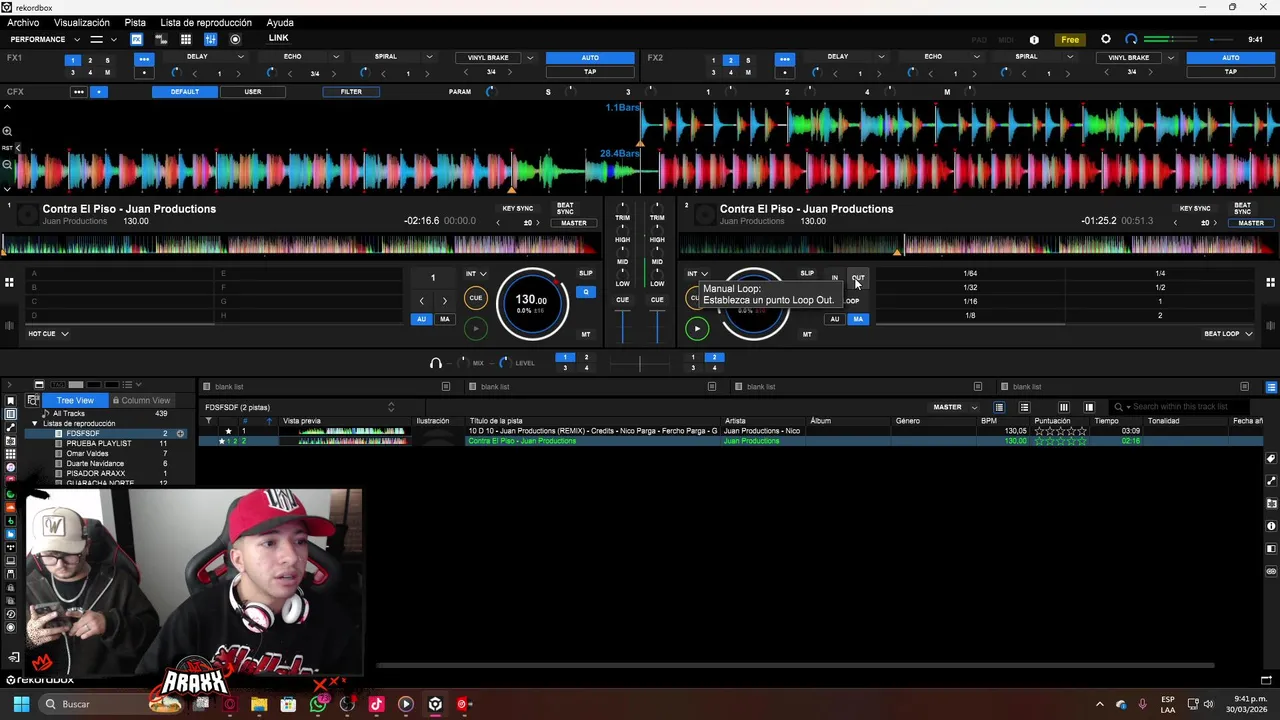Click deck 1 overview waveform strip
This screenshot has height=720, width=1280.
(x=300, y=245)
